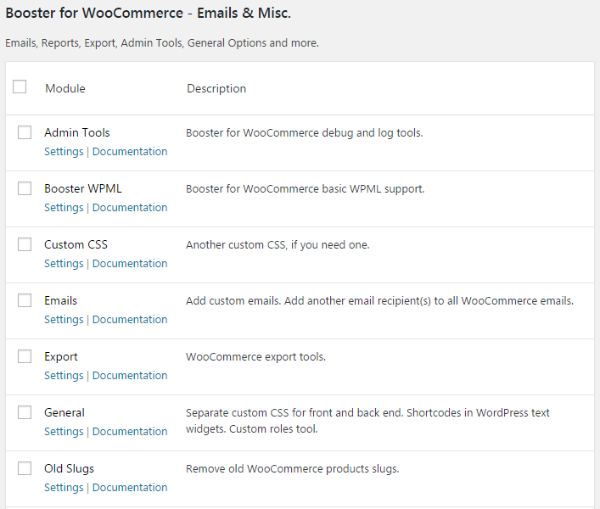Open Documentation for Old Slugs
The image size is (600, 509).
130,488
